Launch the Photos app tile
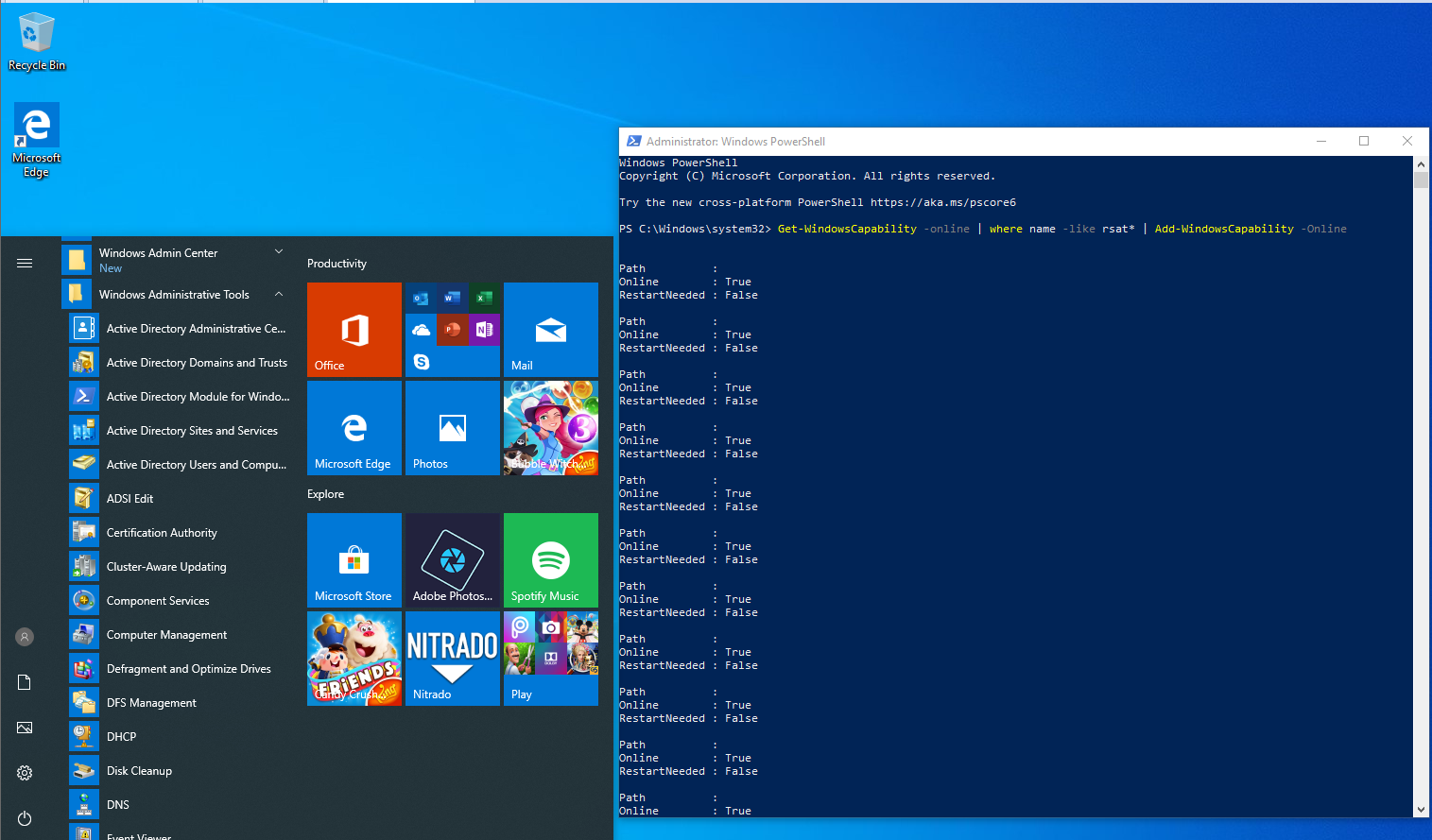Viewport: 1432px width, 840px height. coord(452,428)
